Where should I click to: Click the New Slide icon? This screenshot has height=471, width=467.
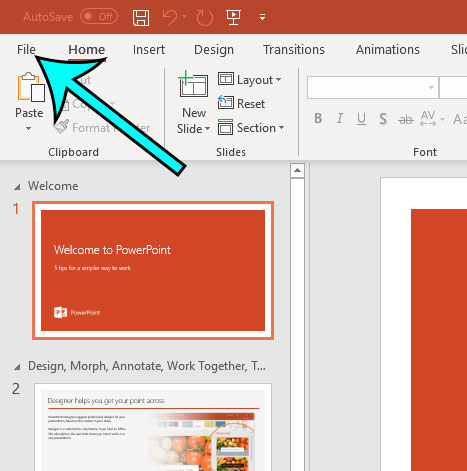(x=193, y=84)
